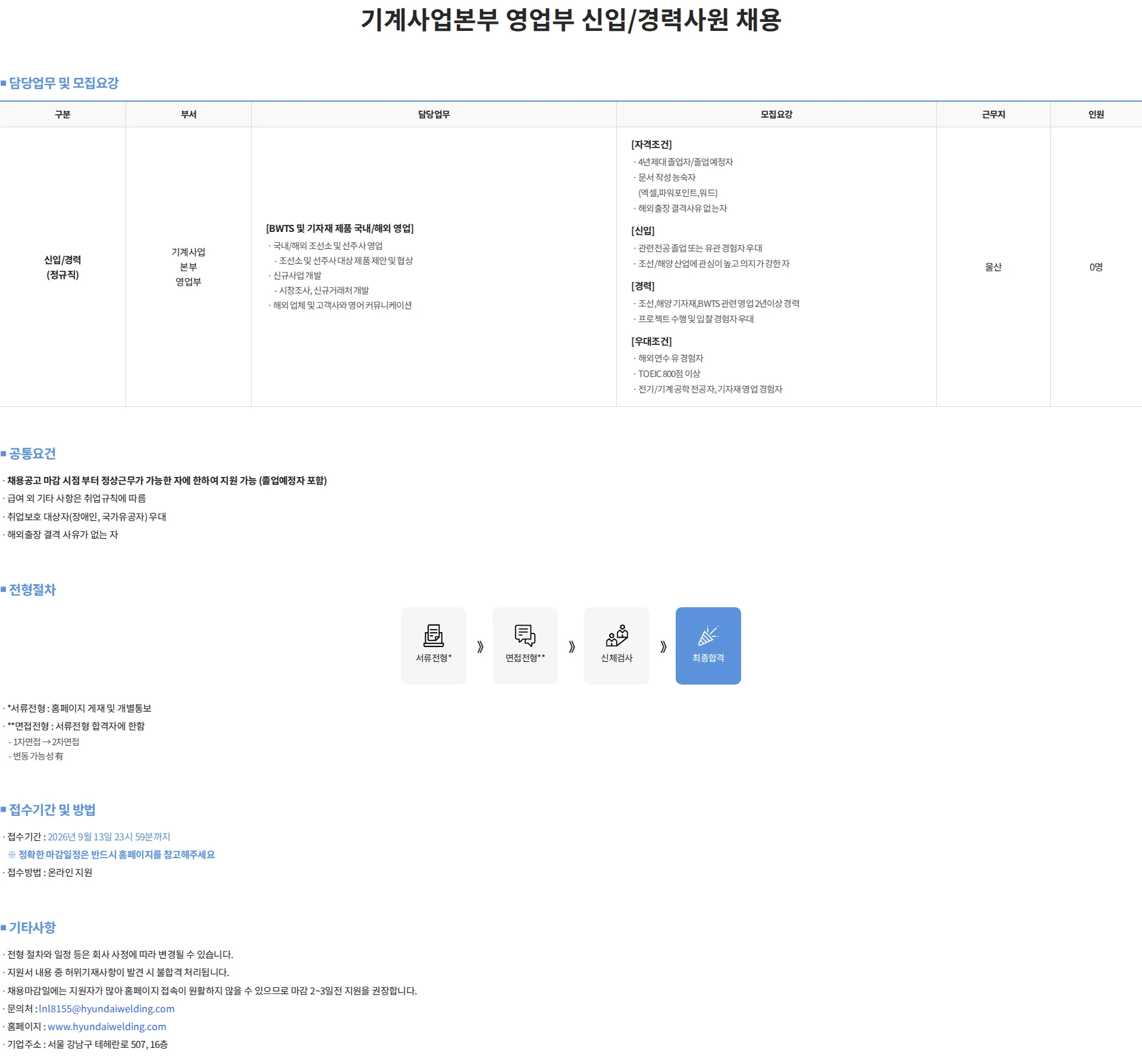Image resolution: width=1142 pixels, height=1064 pixels.
Task: Click the 인원 column header
Action: click(1096, 114)
